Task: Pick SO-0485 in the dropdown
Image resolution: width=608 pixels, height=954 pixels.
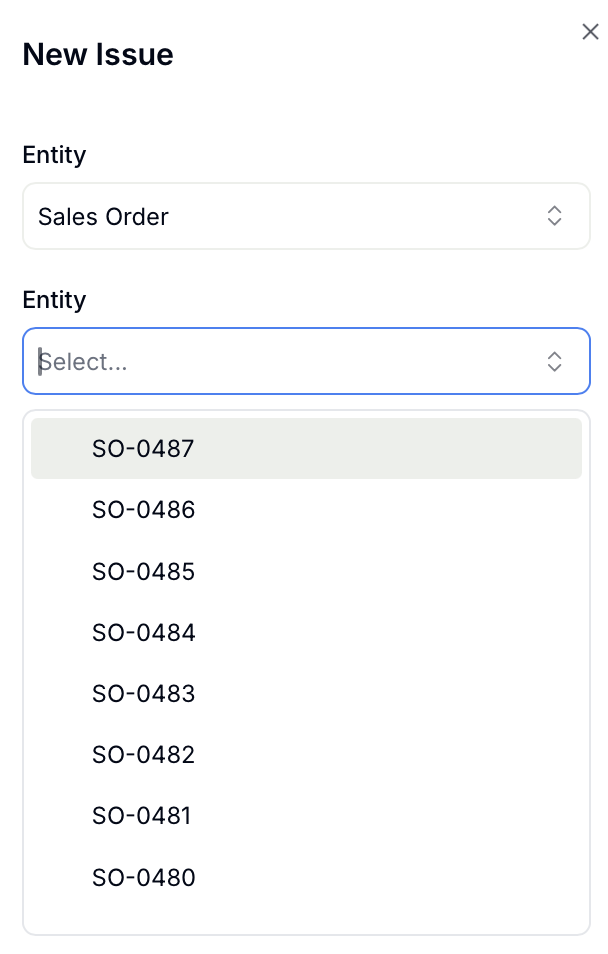Action: 143,572
